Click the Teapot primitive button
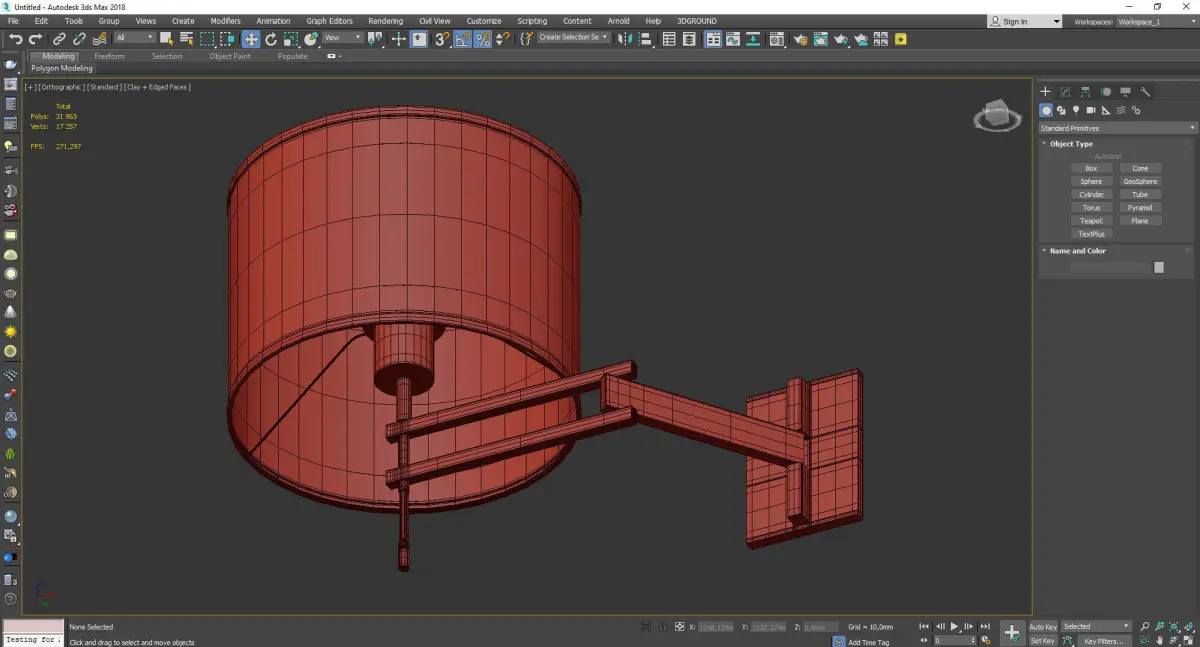This screenshot has width=1200, height=647. [1091, 221]
